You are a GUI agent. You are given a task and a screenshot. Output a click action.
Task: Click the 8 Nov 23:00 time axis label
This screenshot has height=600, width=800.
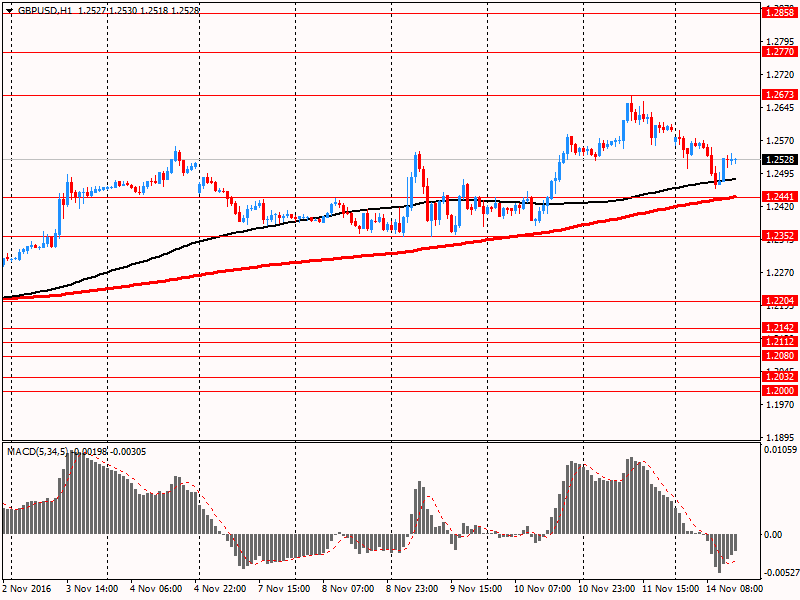(412, 588)
